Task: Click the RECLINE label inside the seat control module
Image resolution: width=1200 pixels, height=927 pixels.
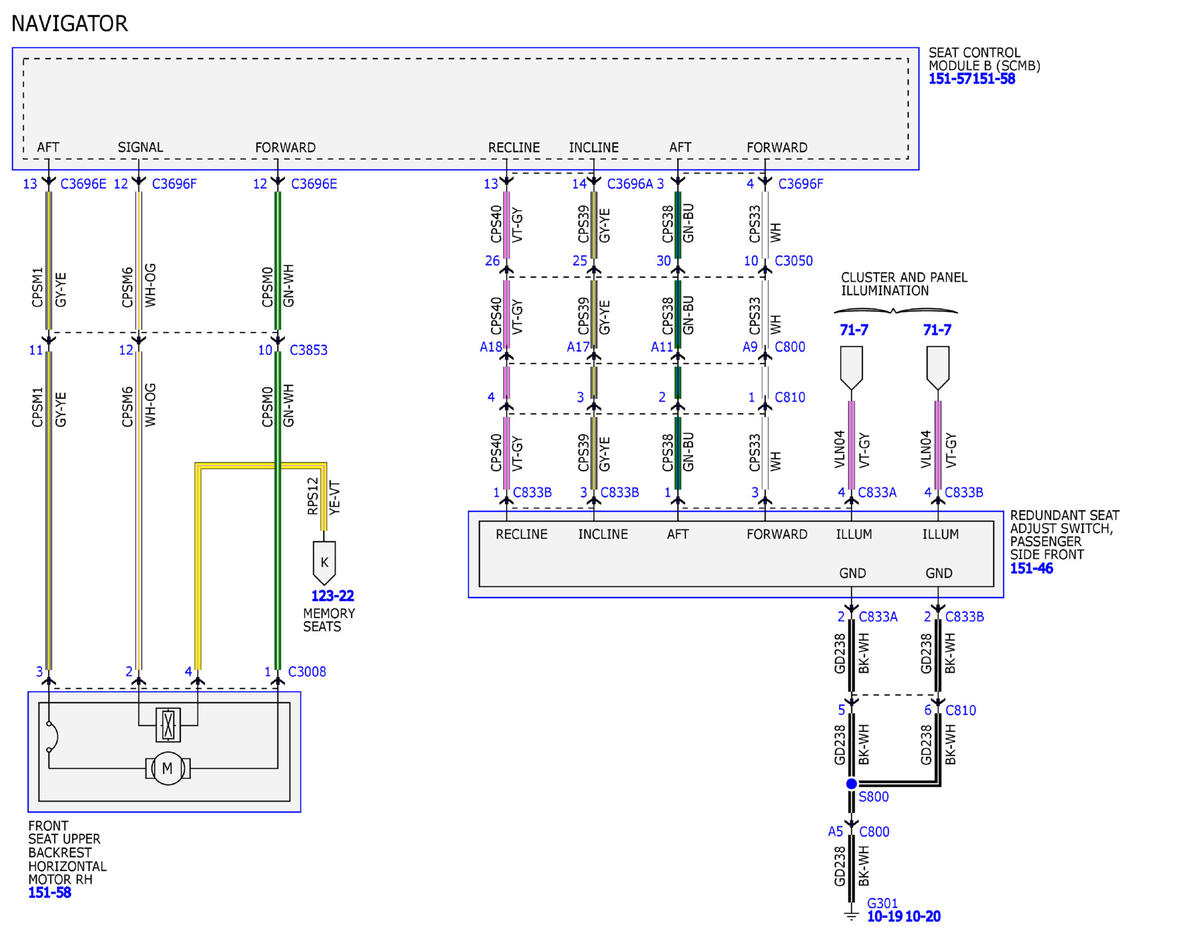Action: click(x=514, y=147)
